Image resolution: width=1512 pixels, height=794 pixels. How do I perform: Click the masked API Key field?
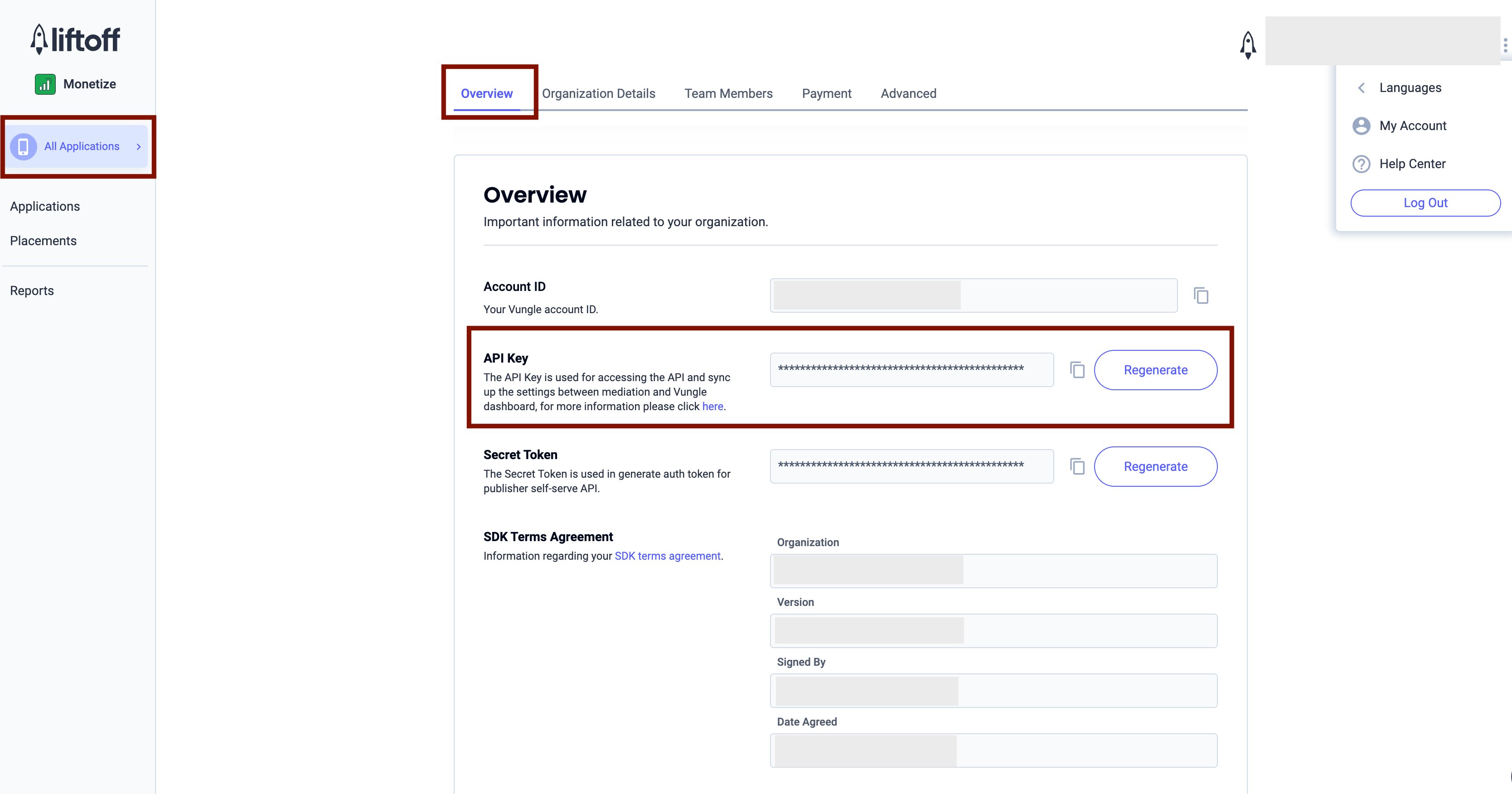pyautogui.click(x=911, y=370)
